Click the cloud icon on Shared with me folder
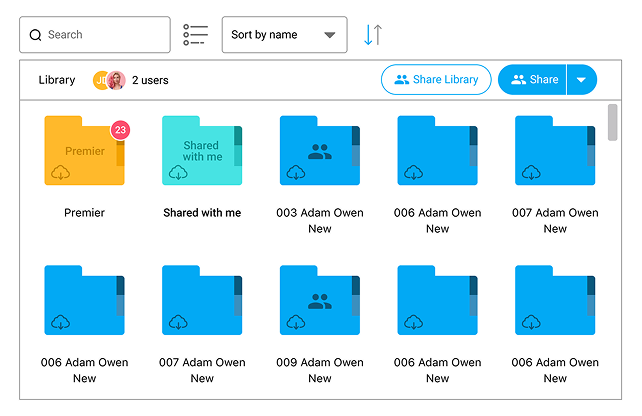 click(x=178, y=173)
